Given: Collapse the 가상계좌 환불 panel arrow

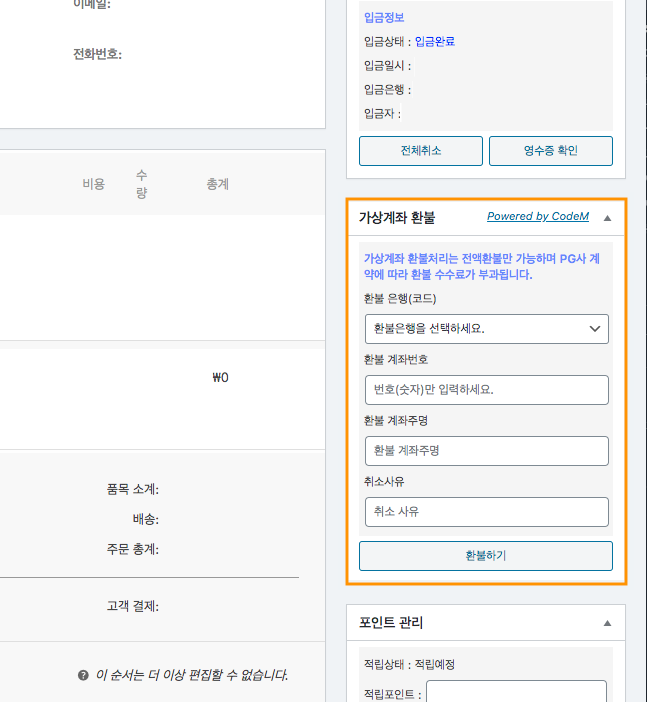Looking at the screenshot, I should [607, 218].
